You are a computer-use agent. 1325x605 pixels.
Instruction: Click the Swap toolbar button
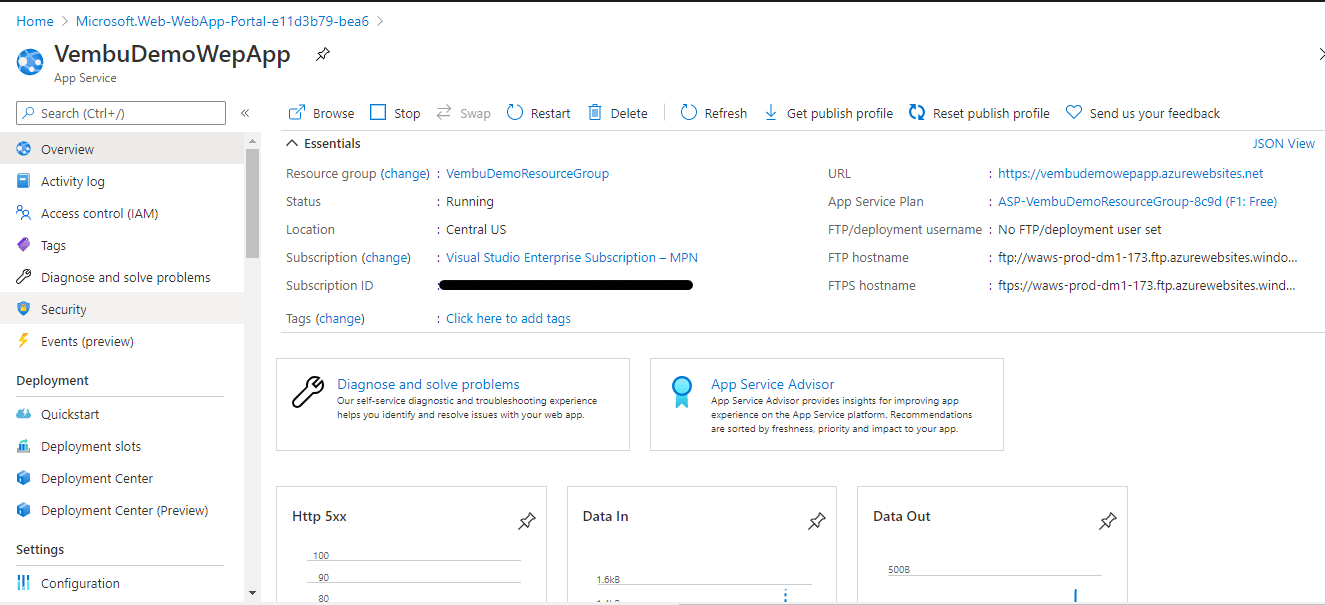click(464, 113)
